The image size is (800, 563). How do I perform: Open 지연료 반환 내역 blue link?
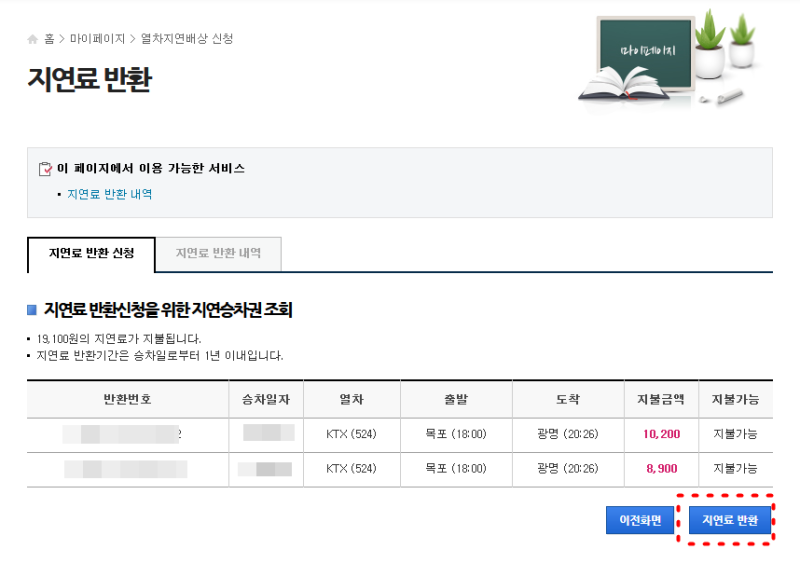[x=110, y=194]
